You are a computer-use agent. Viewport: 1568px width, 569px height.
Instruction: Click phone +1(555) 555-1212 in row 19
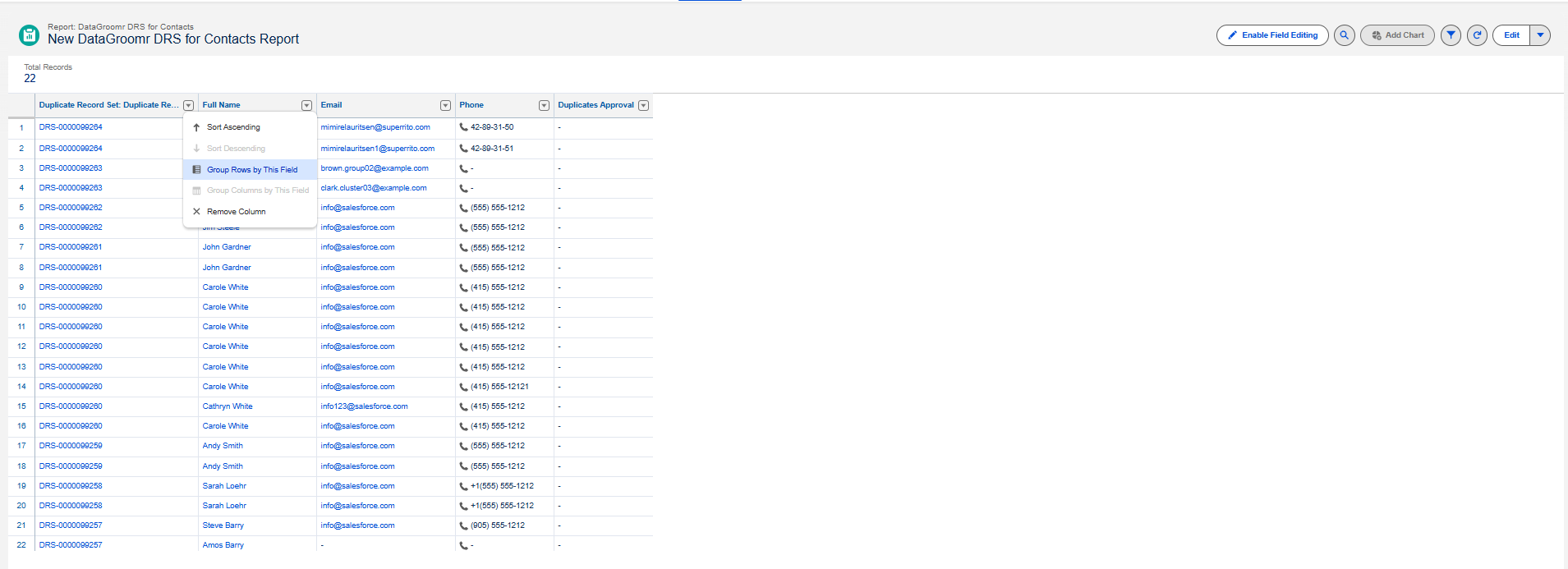[502, 486]
